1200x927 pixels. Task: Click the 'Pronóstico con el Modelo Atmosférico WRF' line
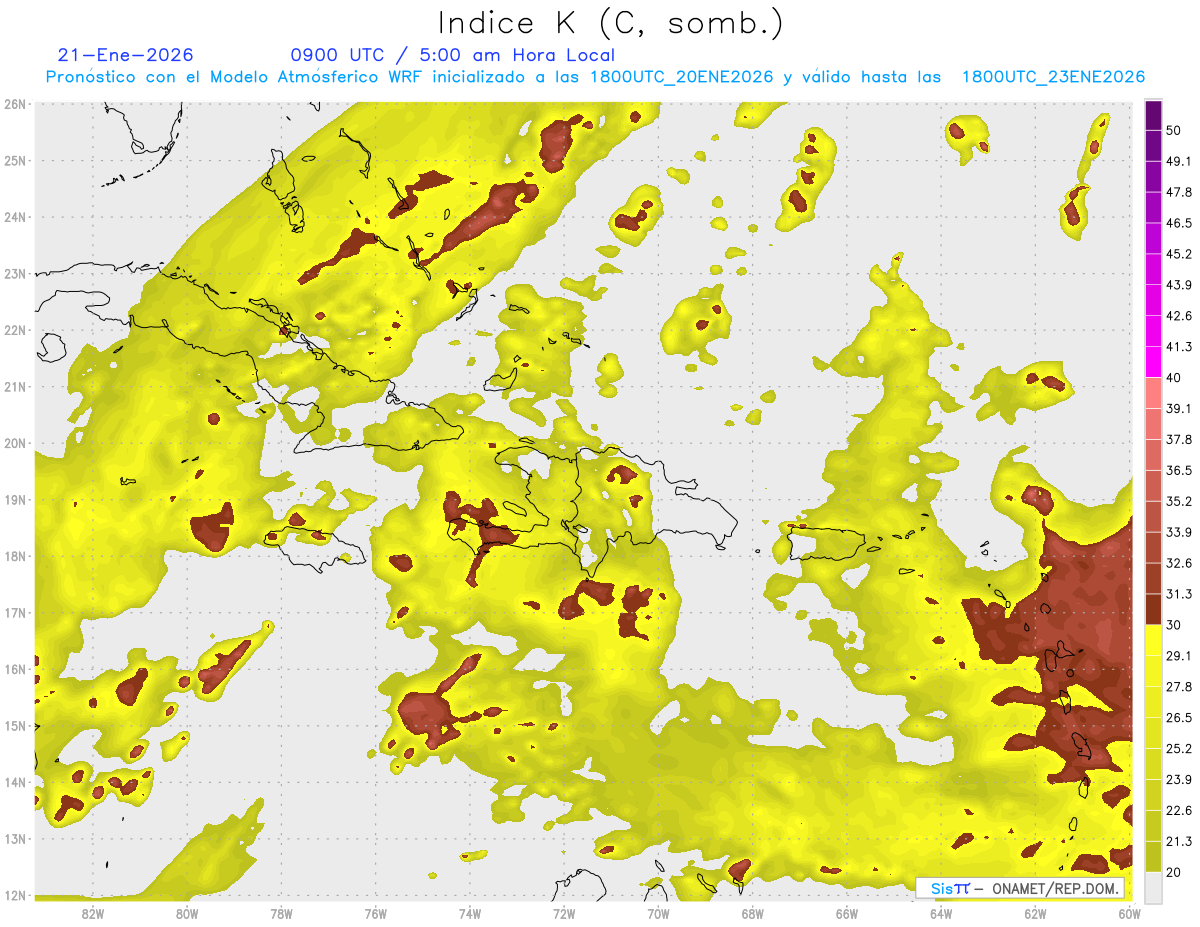pyautogui.click(x=595, y=77)
